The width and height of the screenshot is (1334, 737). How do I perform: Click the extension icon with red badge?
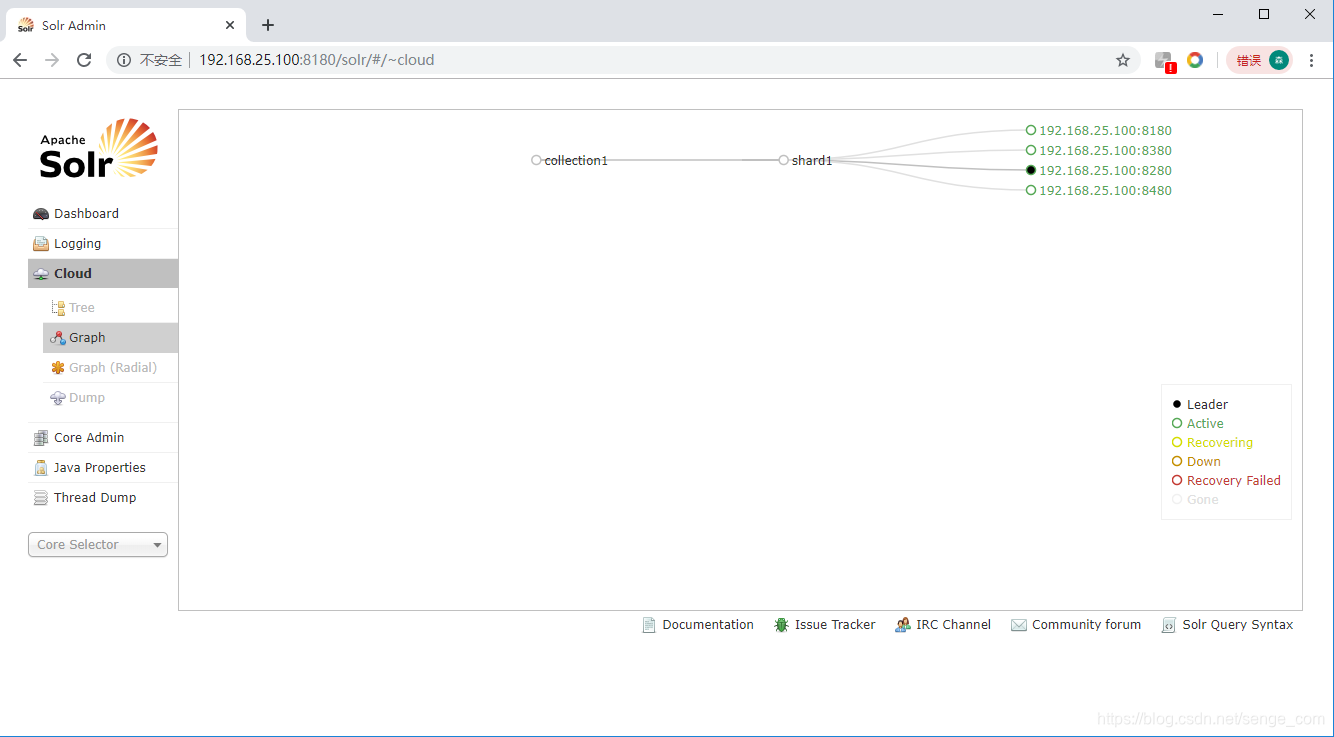click(1164, 60)
